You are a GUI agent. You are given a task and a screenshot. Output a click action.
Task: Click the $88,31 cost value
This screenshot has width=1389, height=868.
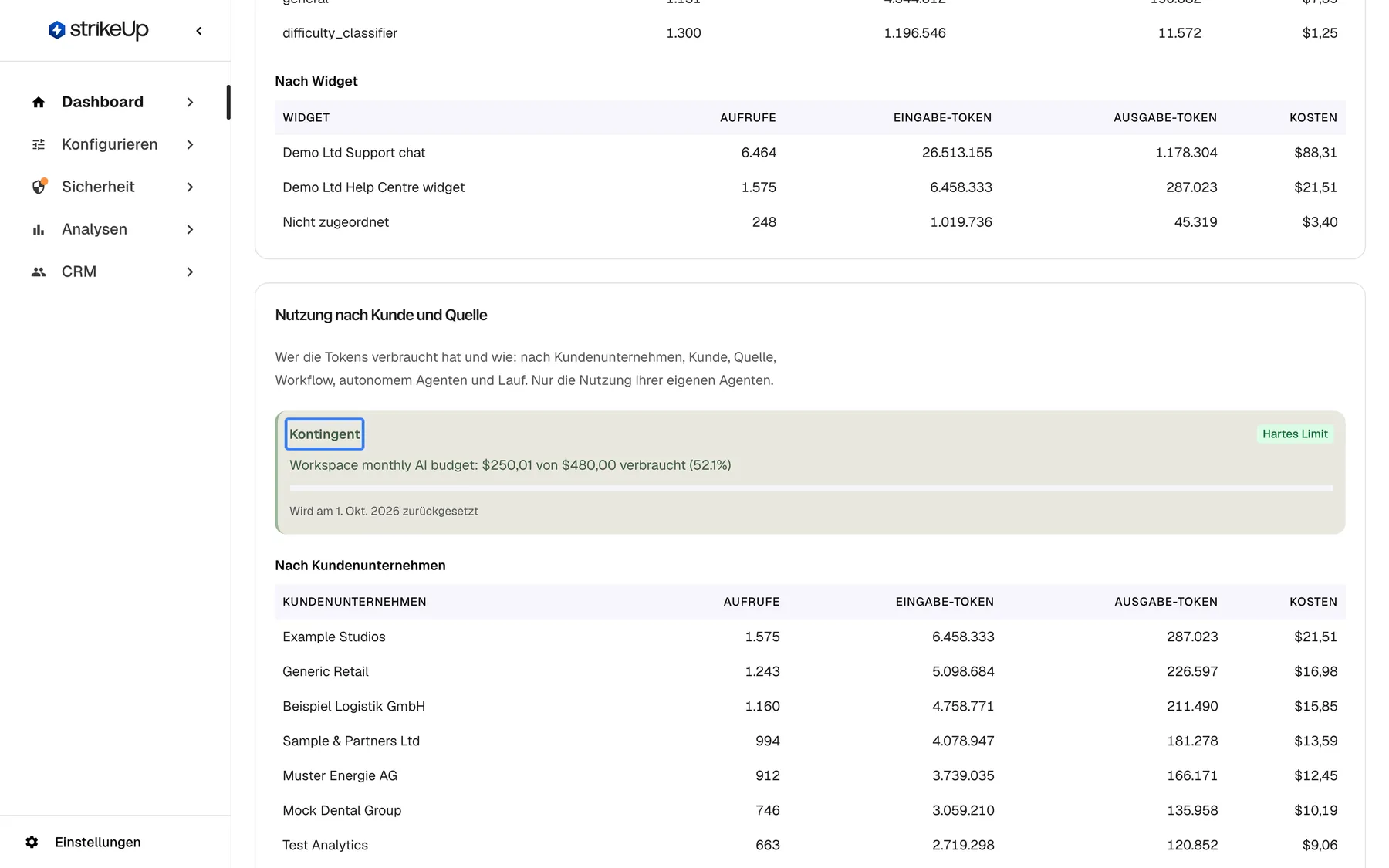coord(1316,153)
